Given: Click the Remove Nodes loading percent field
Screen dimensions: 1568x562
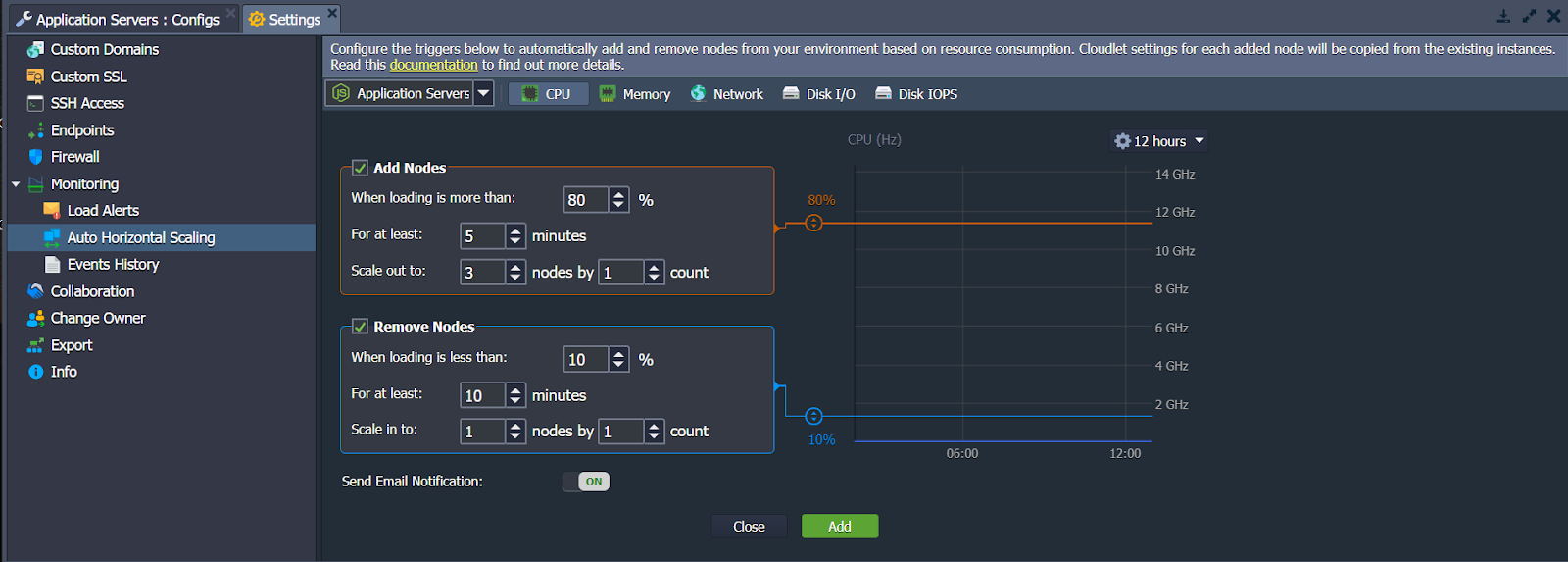Looking at the screenshot, I should (586, 360).
